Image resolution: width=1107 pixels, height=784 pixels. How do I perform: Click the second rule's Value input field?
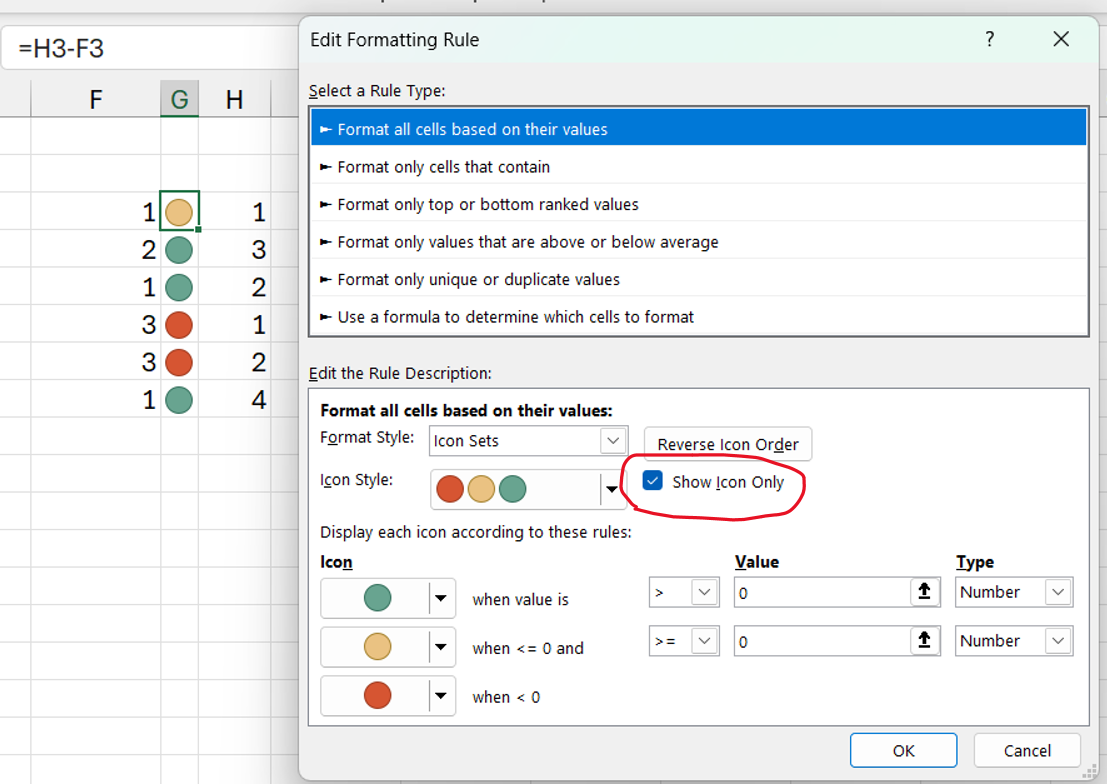(x=822, y=641)
